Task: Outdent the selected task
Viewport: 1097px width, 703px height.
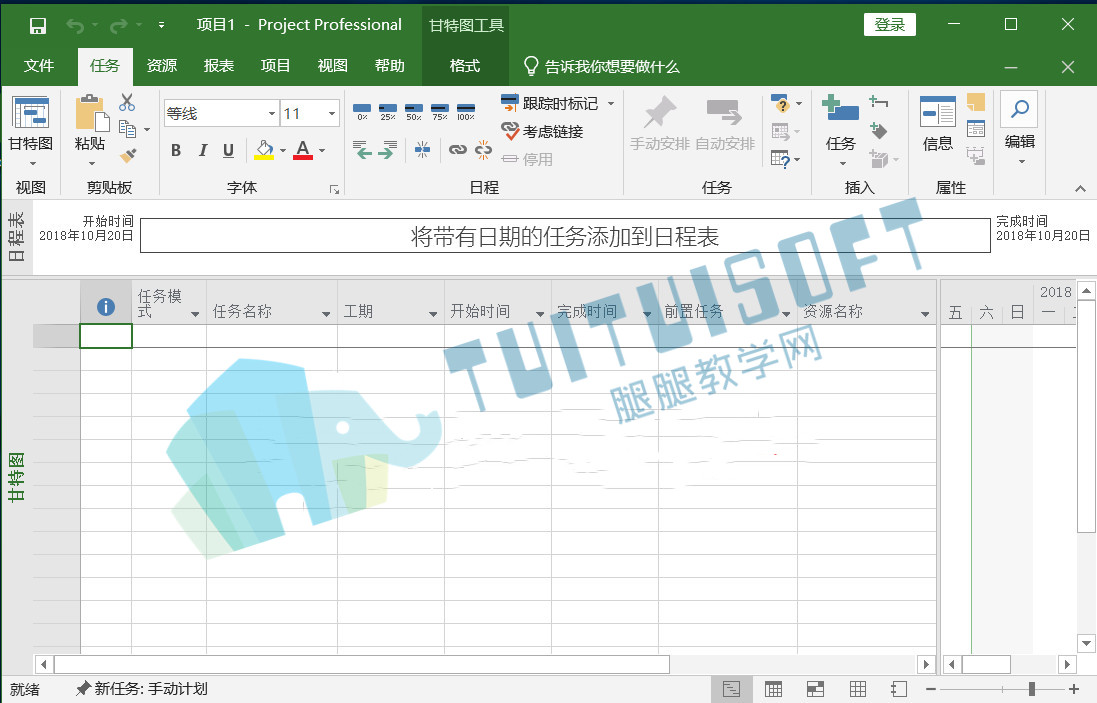Action: tap(362, 149)
